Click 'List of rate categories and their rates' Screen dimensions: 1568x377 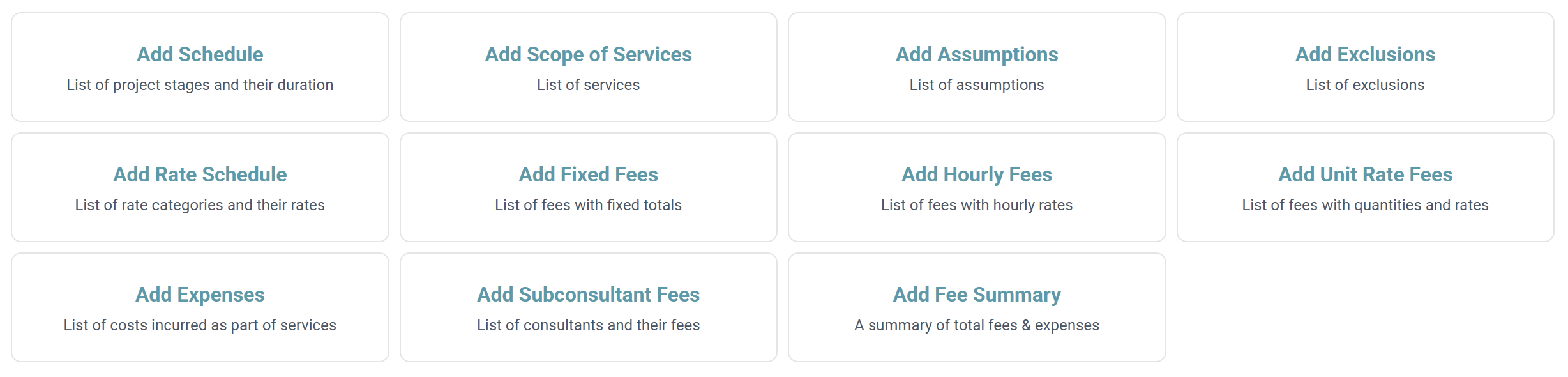[200, 205]
